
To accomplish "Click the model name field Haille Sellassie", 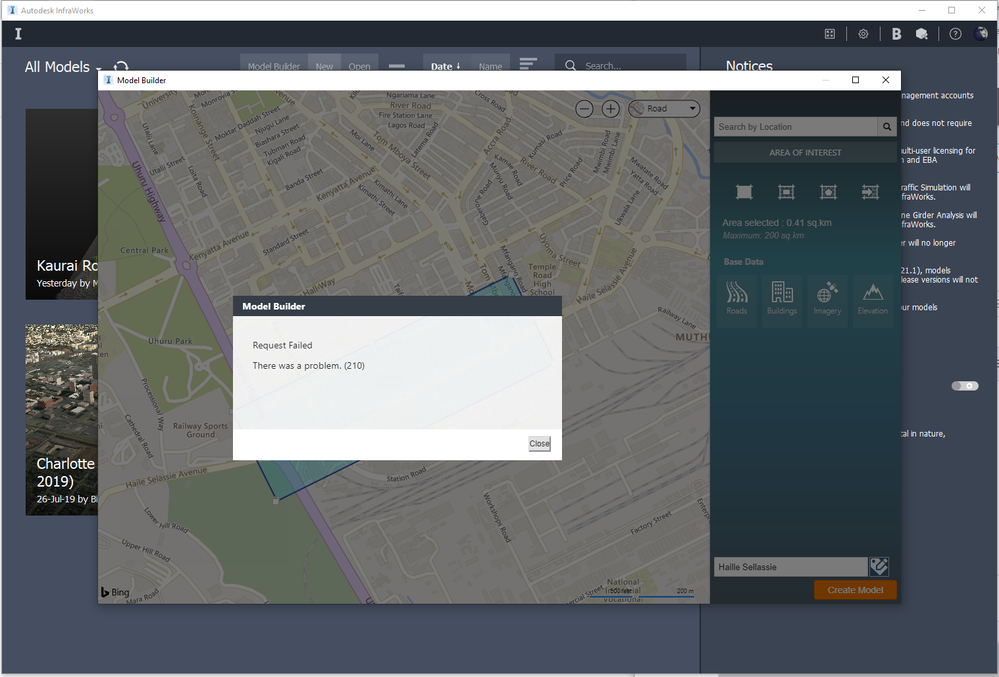I will [x=791, y=567].
